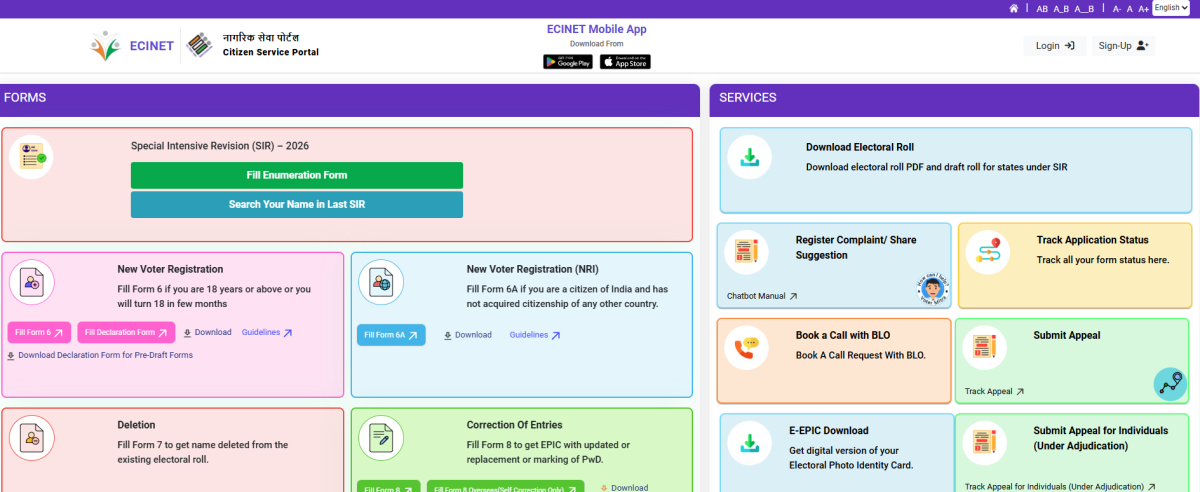
Task: Download Form 6 under New Voter Registration
Action: [x=207, y=333]
